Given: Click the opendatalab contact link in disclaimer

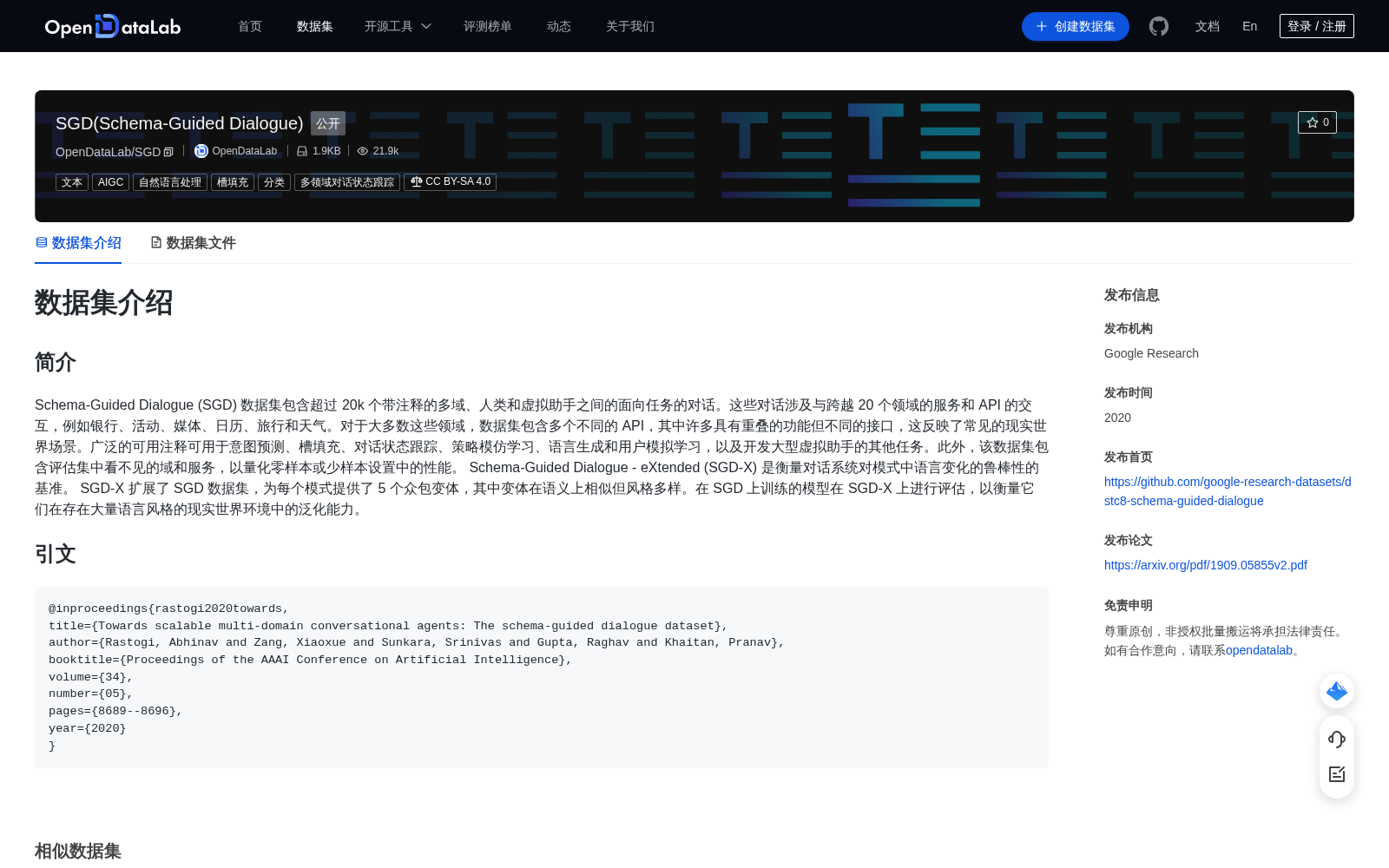Looking at the screenshot, I should (x=1259, y=650).
